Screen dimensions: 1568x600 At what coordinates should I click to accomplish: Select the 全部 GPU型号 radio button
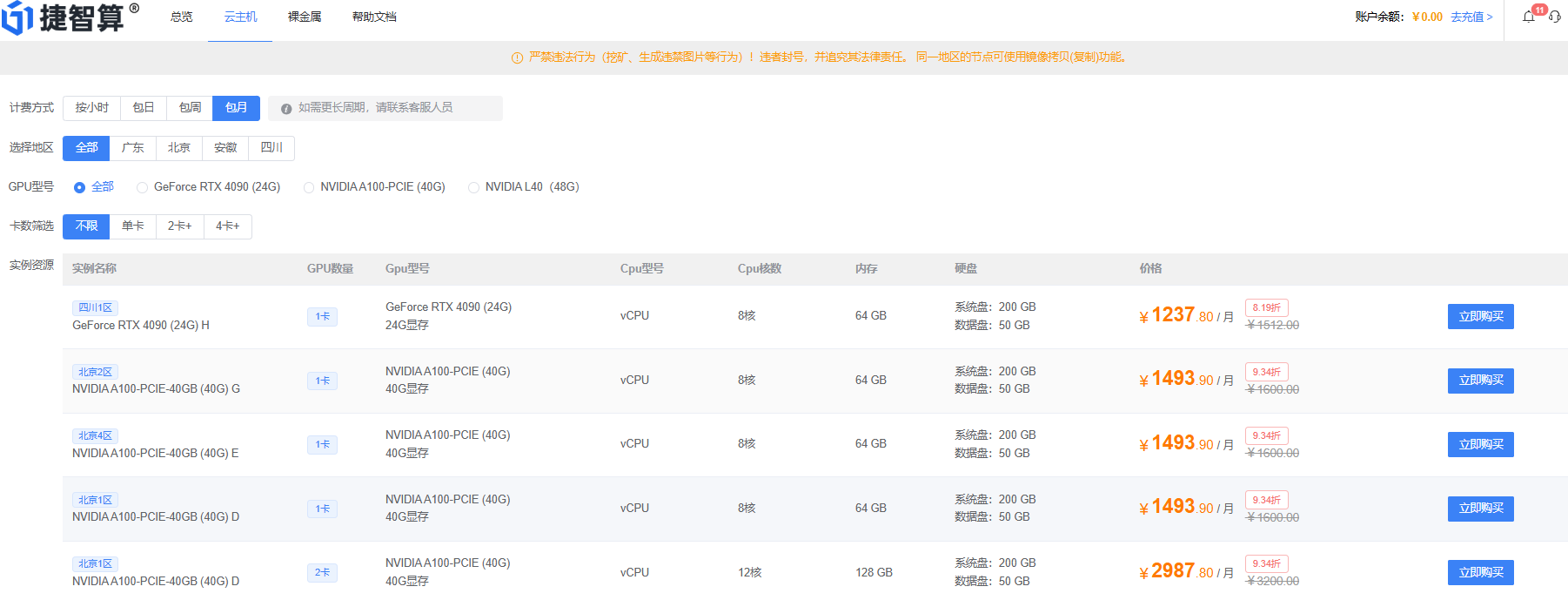[x=79, y=187]
